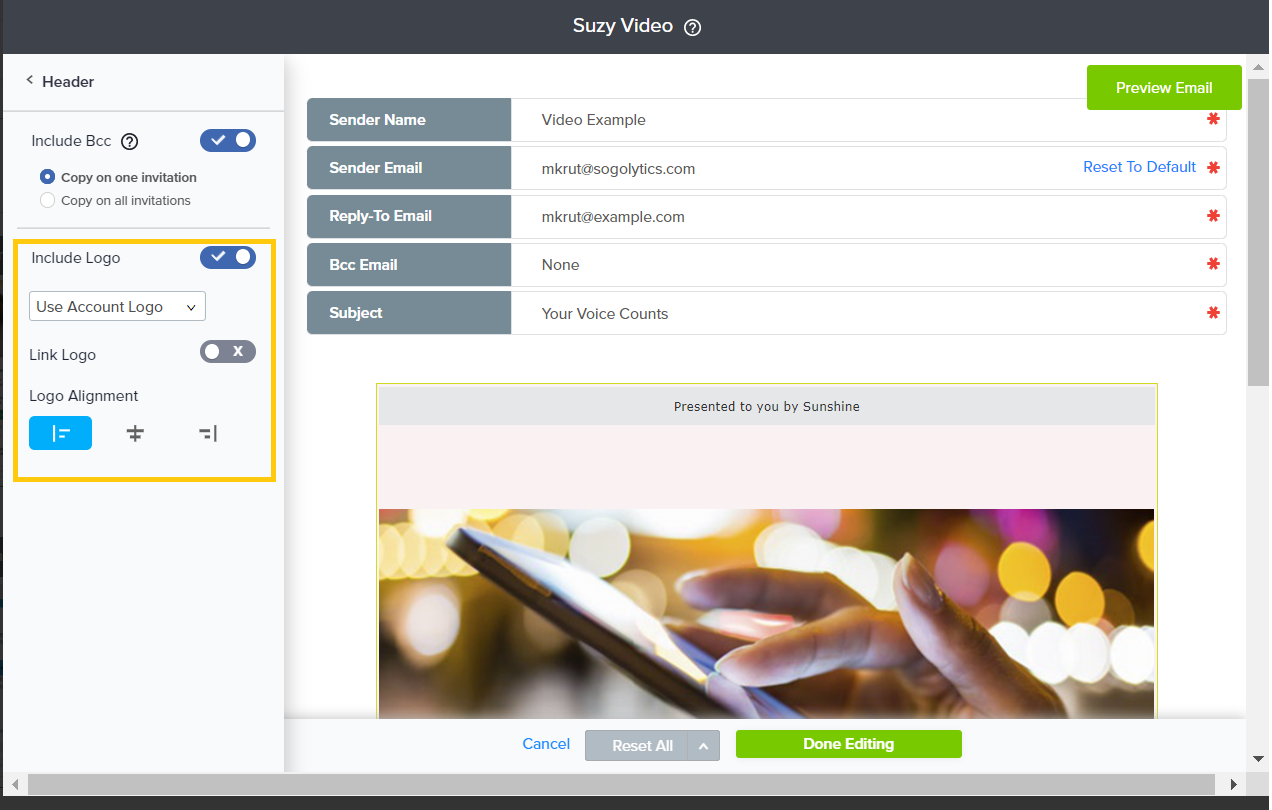Click the back chevron next to Header
The width and height of the screenshot is (1272, 810).
point(29,81)
